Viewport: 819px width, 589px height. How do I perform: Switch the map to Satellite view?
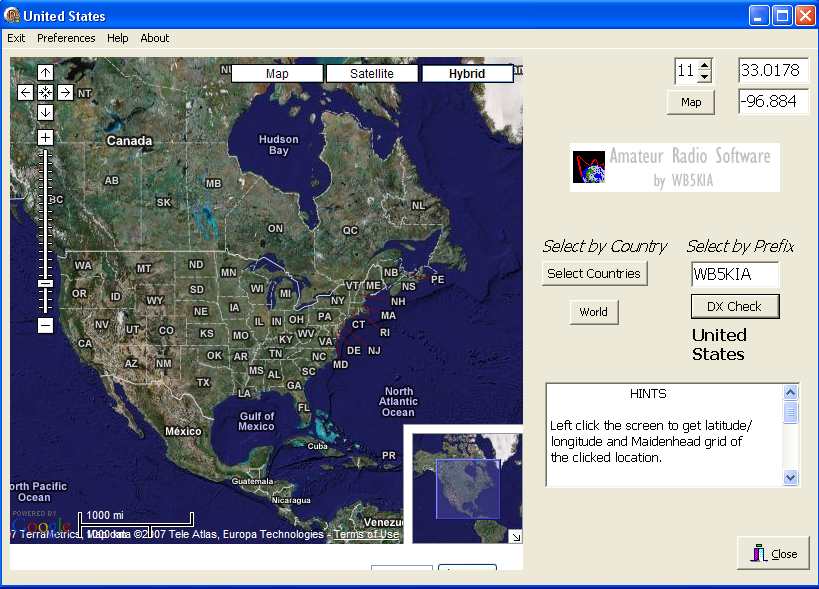pyautogui.click(x=372, y=74)
